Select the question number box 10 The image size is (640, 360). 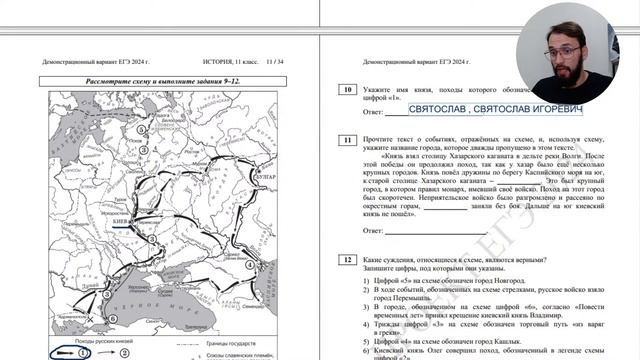tap(347, 89)
